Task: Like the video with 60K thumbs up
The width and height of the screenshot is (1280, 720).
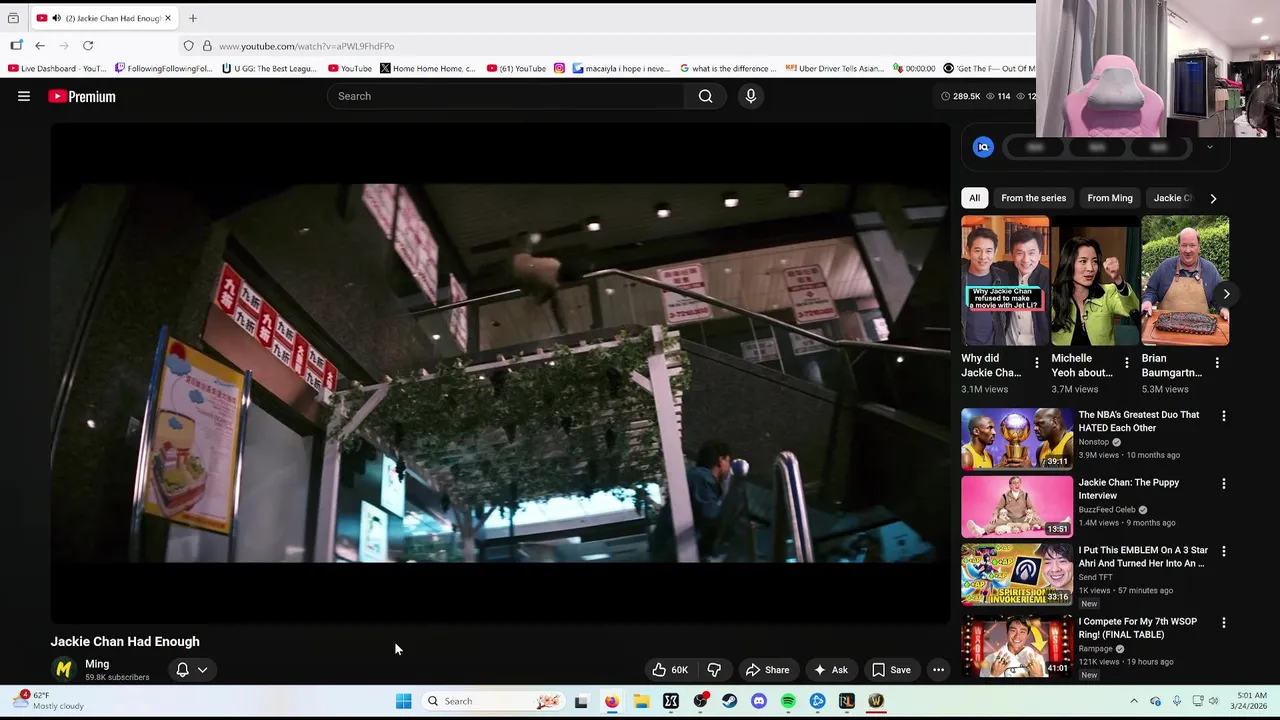Action: [670, 670]
